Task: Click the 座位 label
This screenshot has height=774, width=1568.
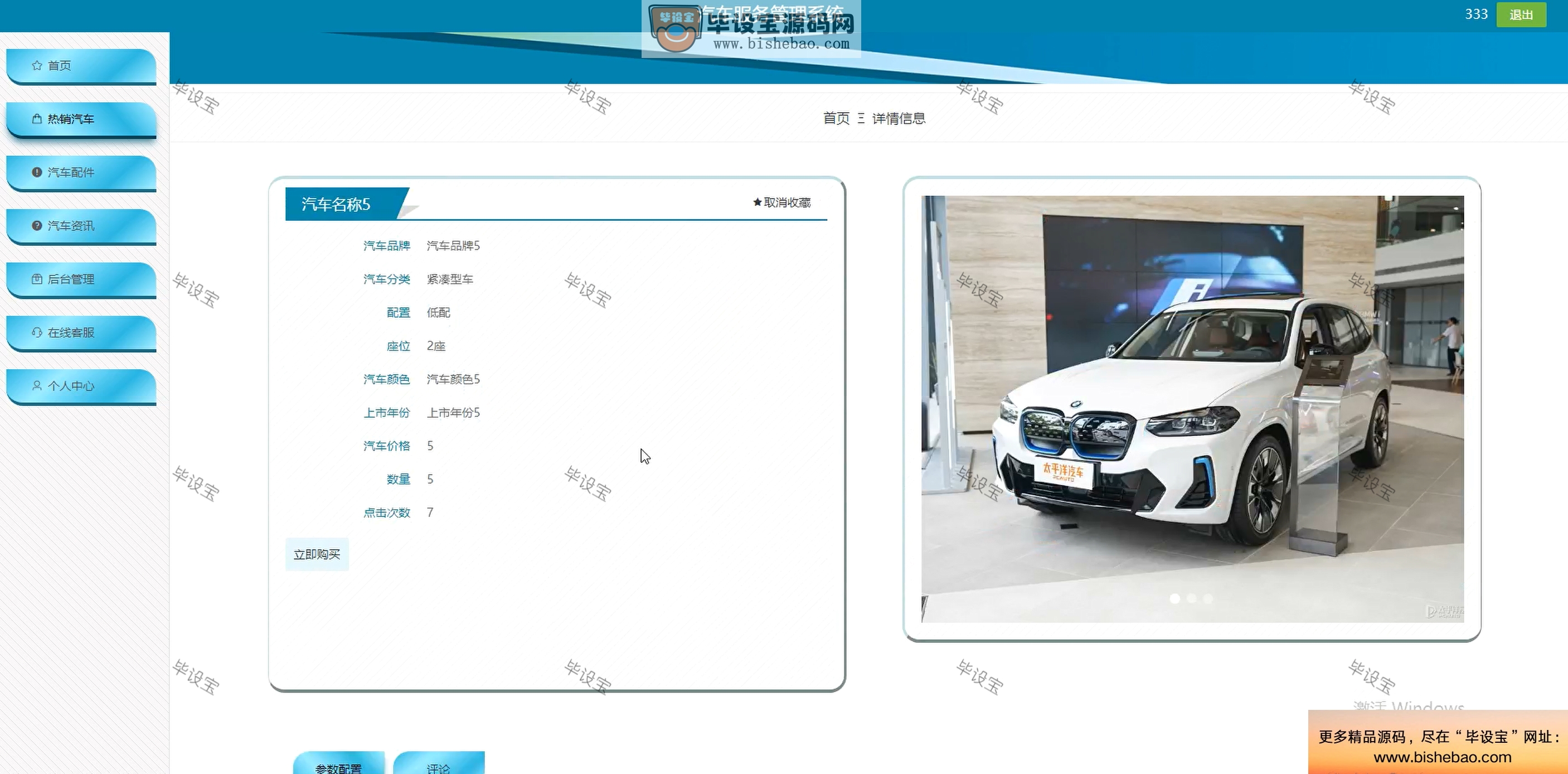Action: pyautogui.click(x=399, y=346)
